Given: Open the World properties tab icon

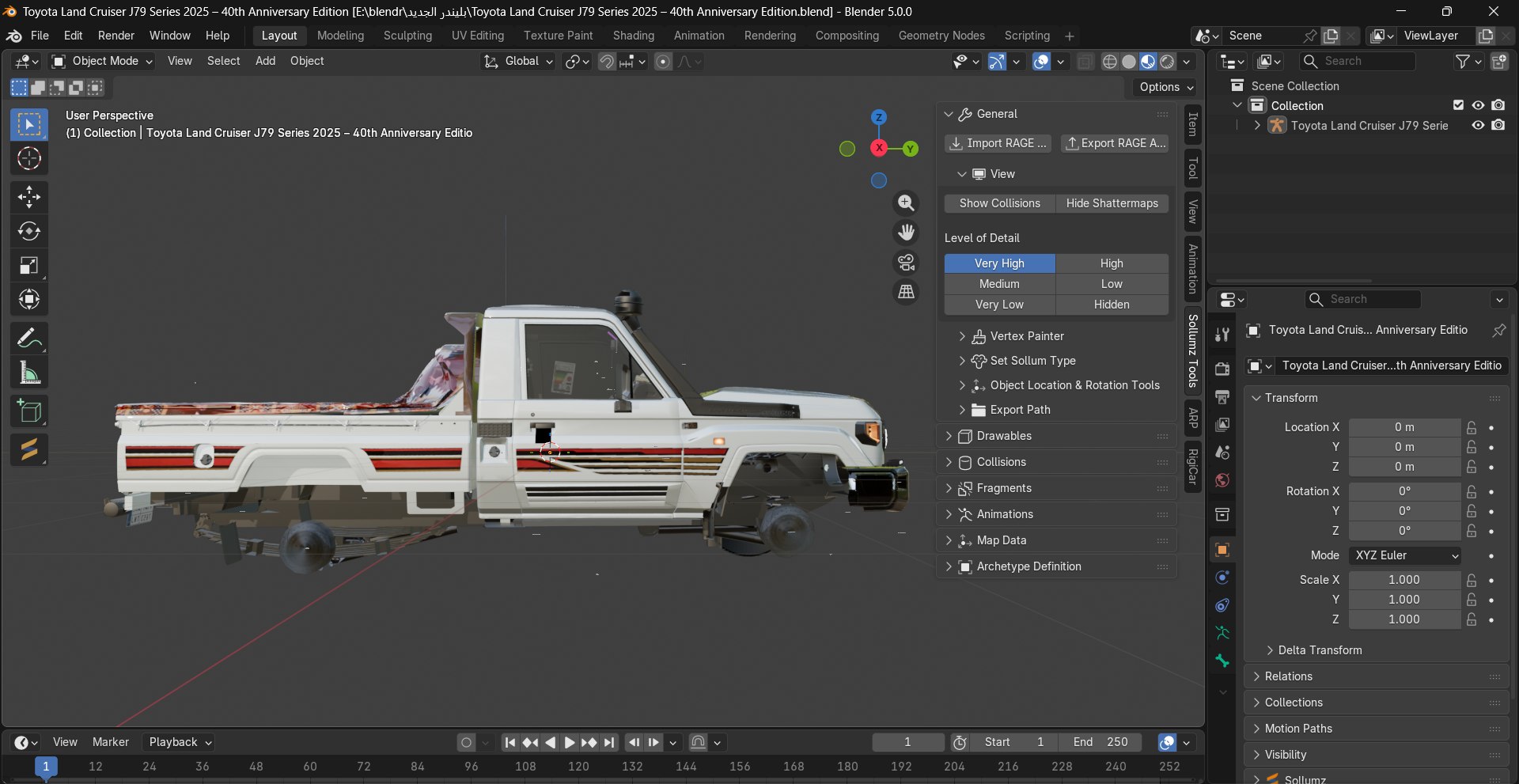Looking at the screenshot, I should pyautogui.click(x=1222, y=480).
